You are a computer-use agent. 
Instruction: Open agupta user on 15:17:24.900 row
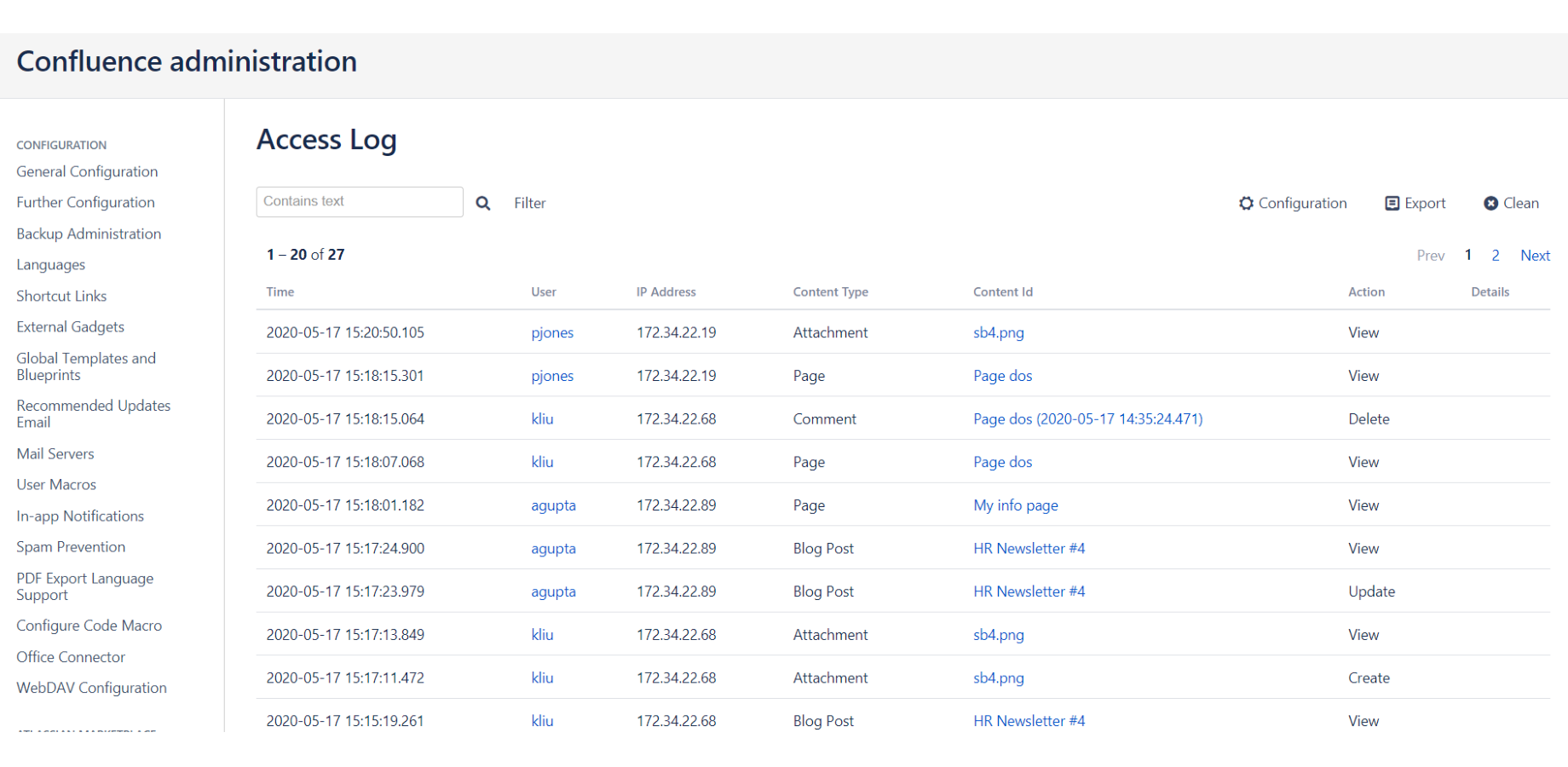553,548
